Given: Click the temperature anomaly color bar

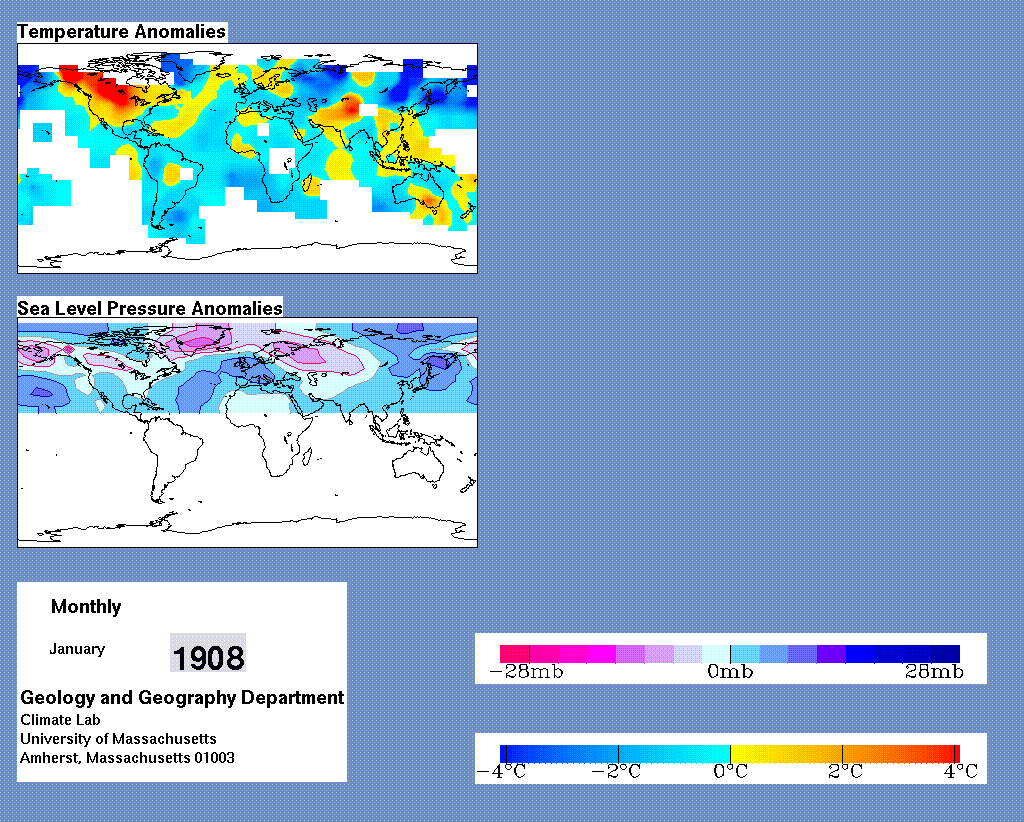Looking at the screenshot, I should coord(730,754).
